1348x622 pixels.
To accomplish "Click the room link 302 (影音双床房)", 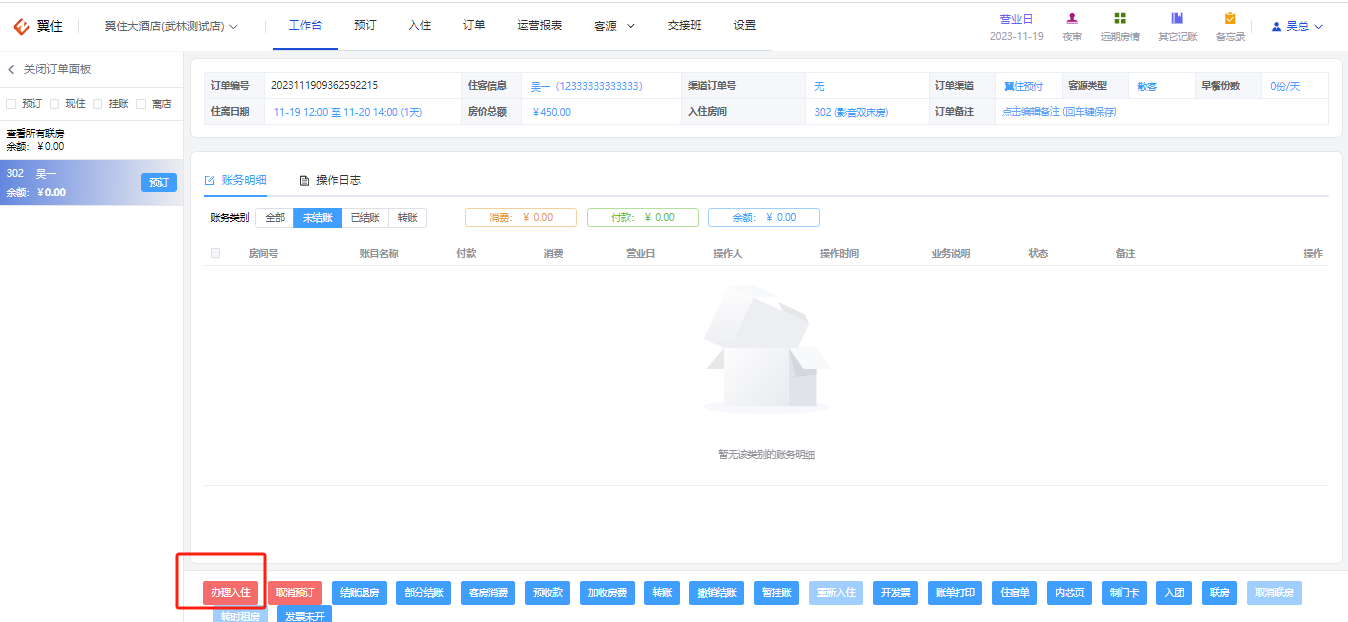I will (851, 112).
